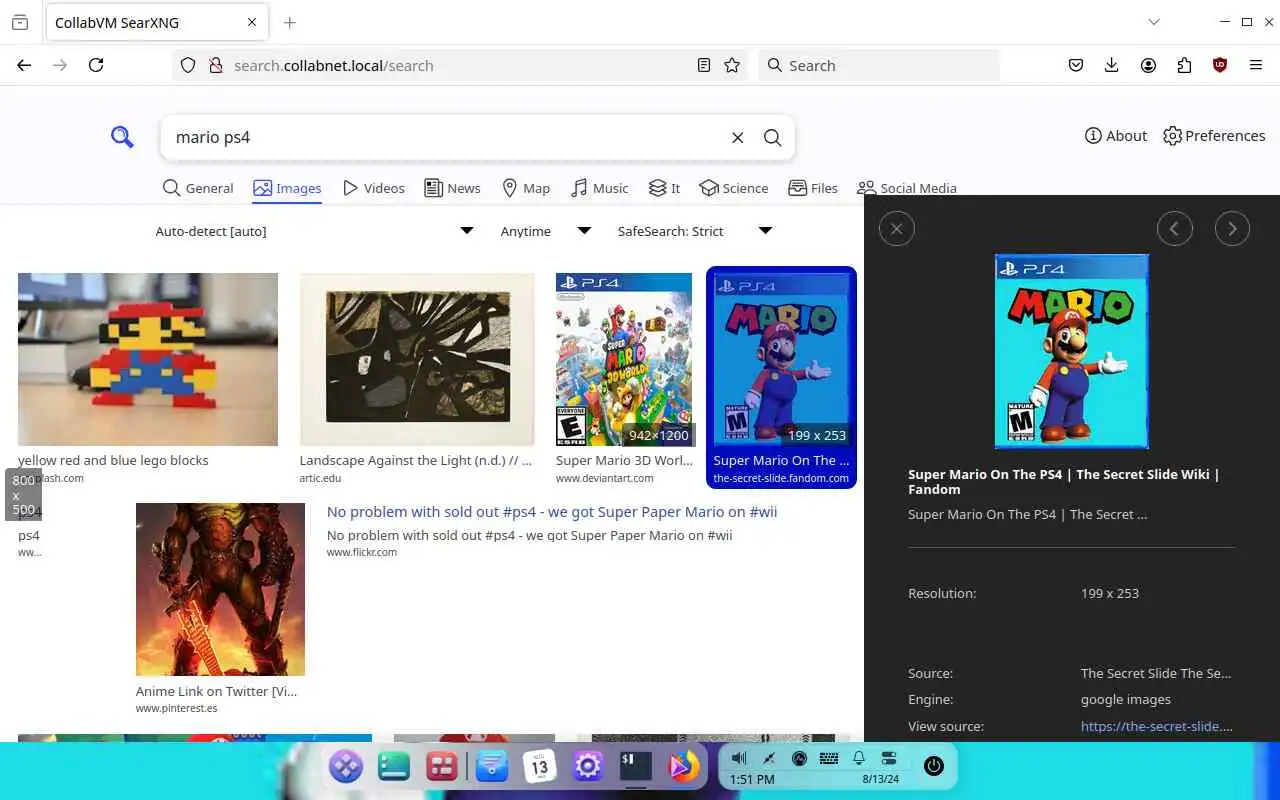Go back to the previous page

pyautogui.click(x=24, y=65)
